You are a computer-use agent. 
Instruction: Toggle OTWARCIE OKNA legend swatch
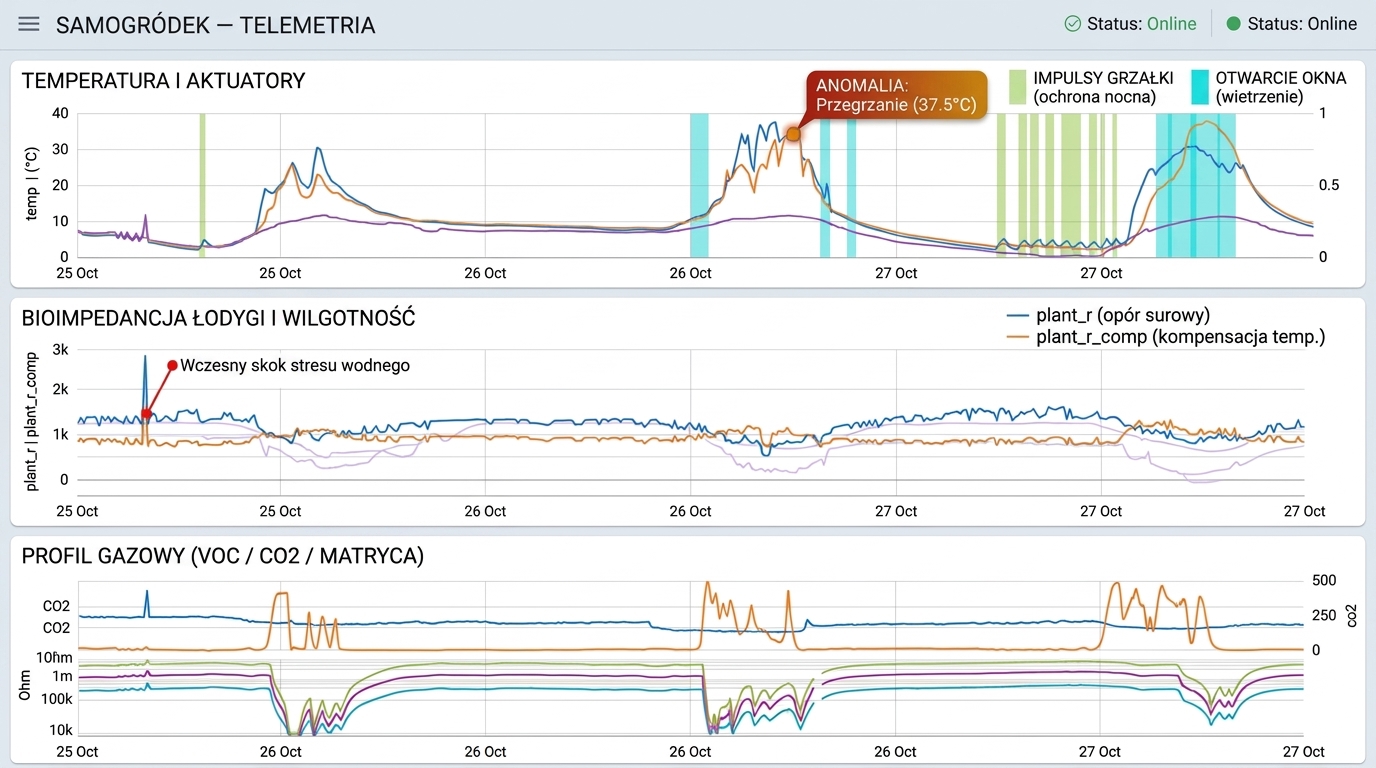click(1200, 87)
